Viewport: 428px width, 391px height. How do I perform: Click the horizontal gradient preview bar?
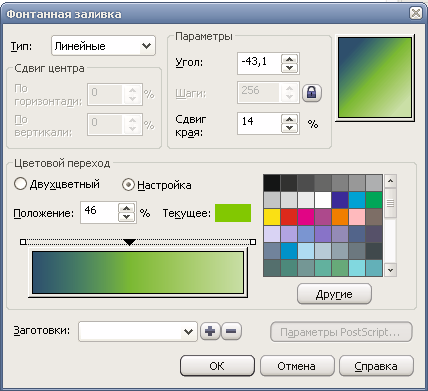[138, 273]
